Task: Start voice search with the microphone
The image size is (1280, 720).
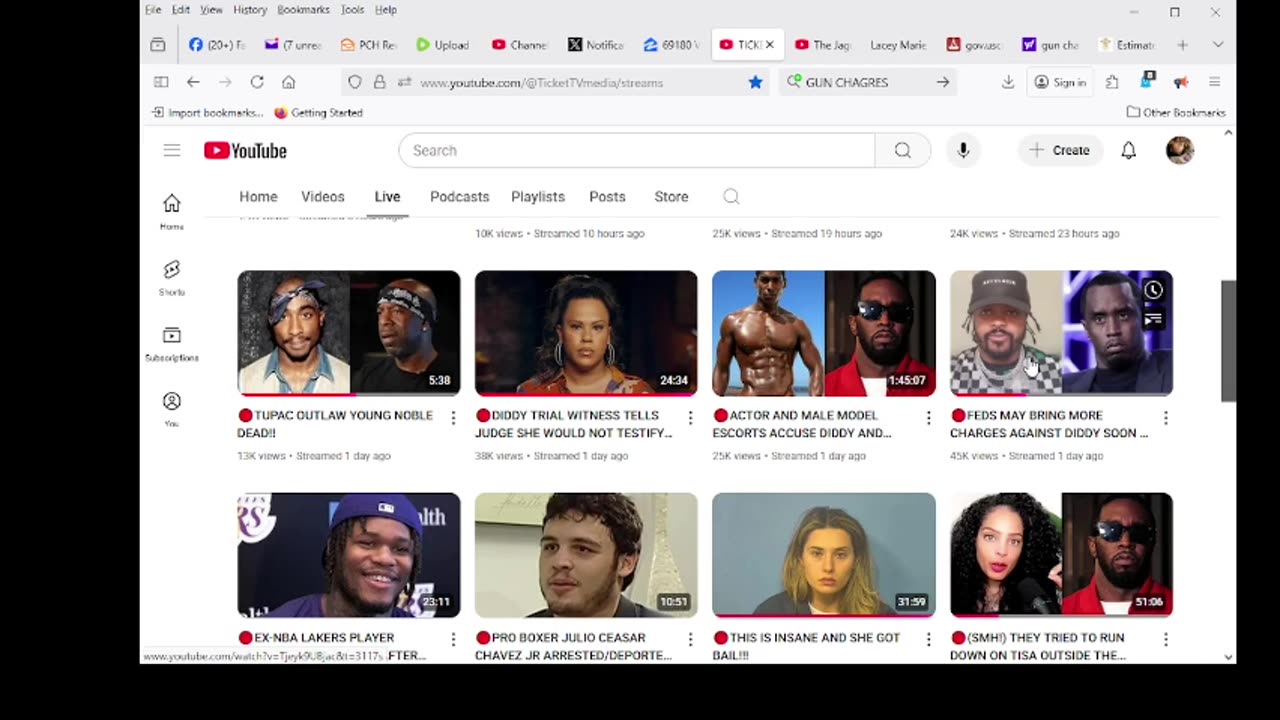Action: [963, 150]
